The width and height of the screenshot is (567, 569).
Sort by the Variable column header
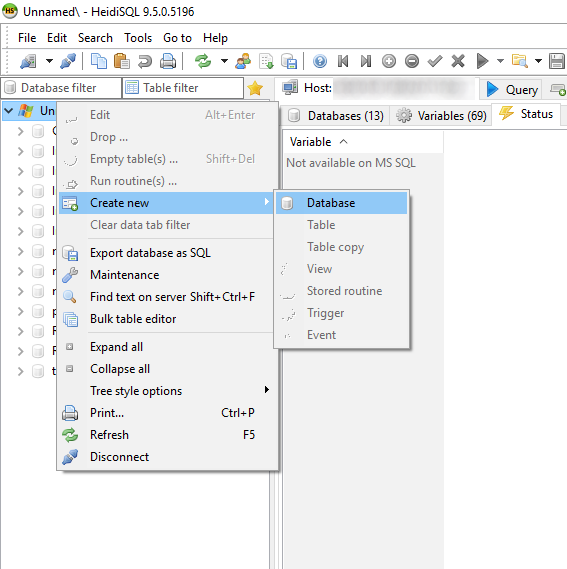(x=363, y=142)
